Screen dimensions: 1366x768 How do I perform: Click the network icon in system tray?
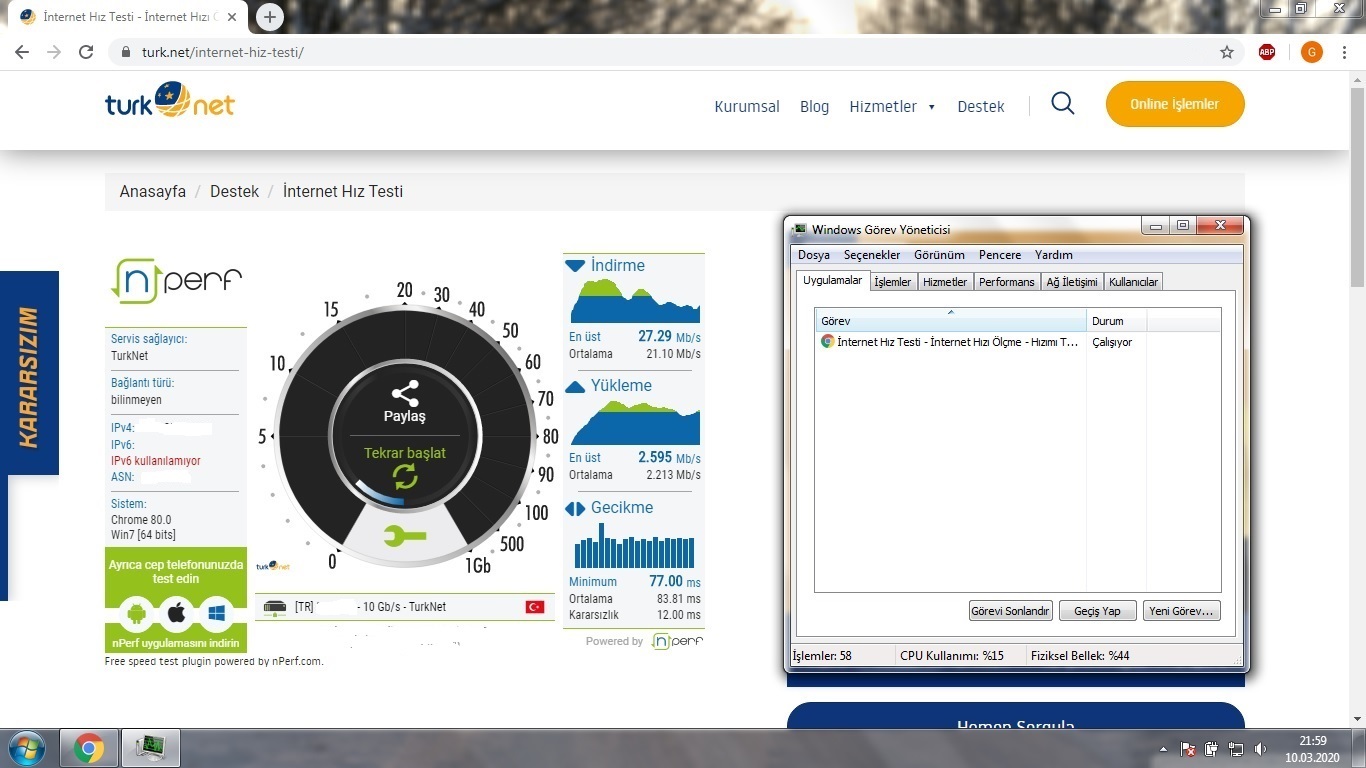click(1236, 749)
